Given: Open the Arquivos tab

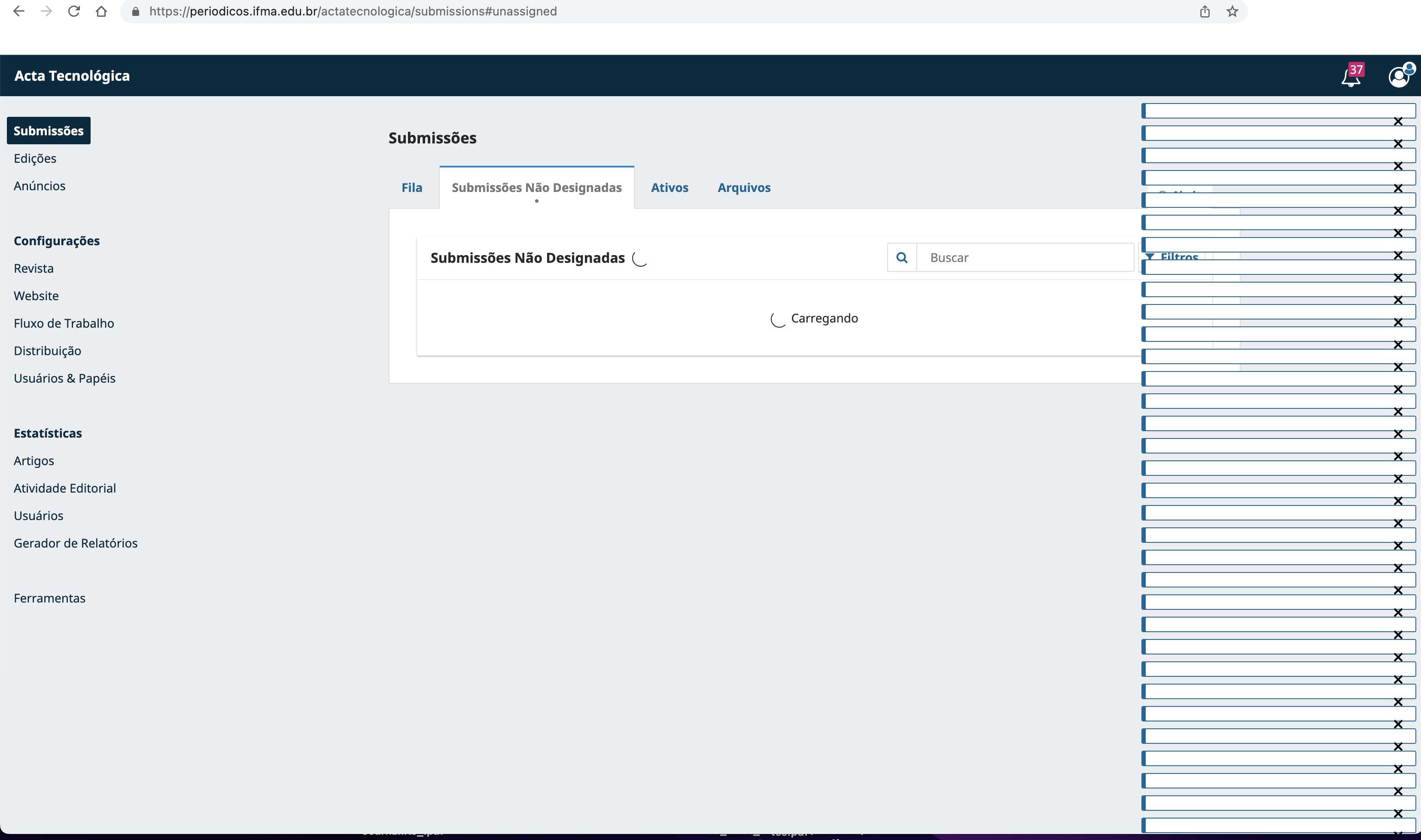Looking at the screenshot, I should [744, 187].
